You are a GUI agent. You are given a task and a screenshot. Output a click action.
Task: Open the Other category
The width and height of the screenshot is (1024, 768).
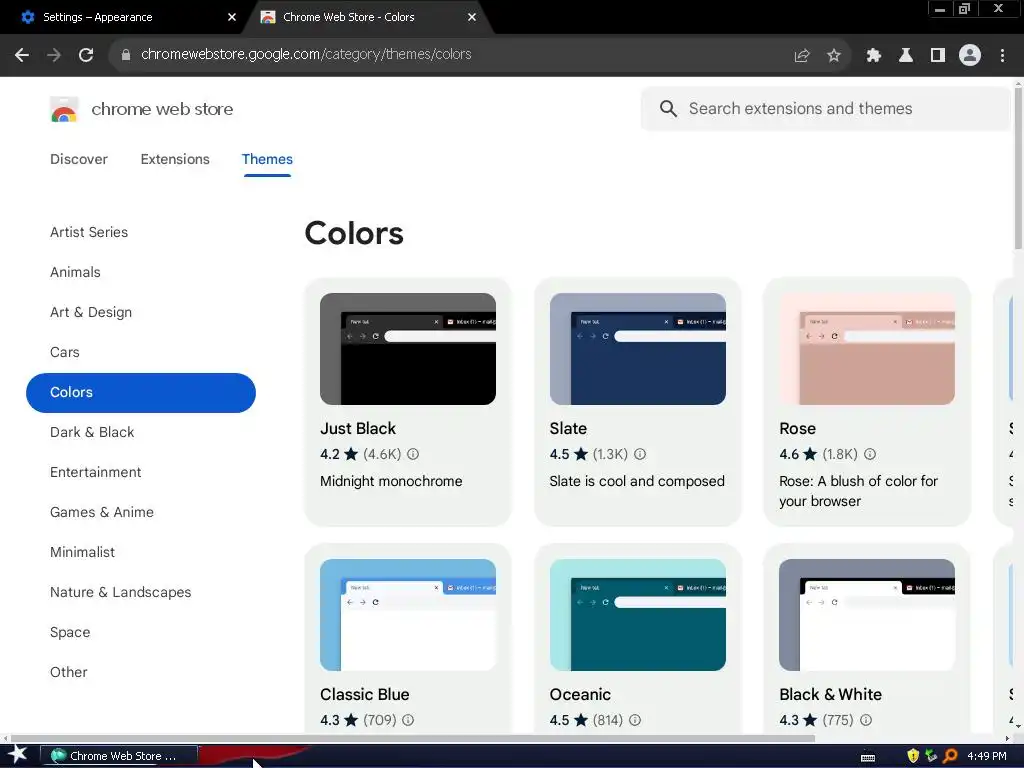(69, 672)
